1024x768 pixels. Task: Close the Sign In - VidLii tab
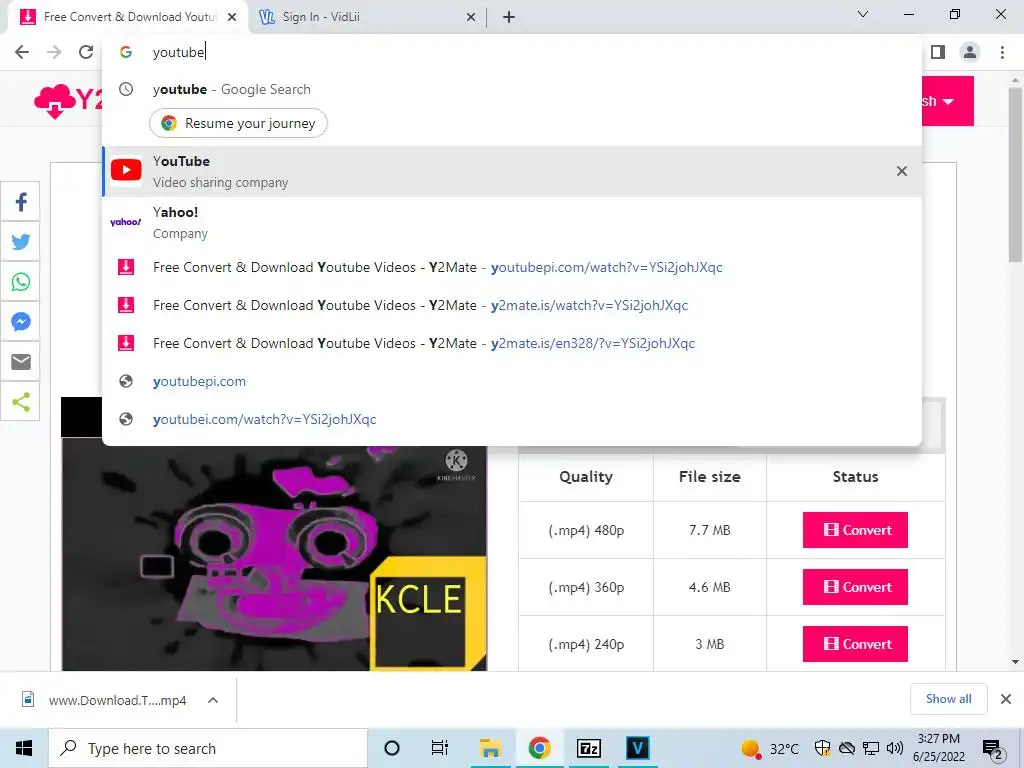[471, 18]
